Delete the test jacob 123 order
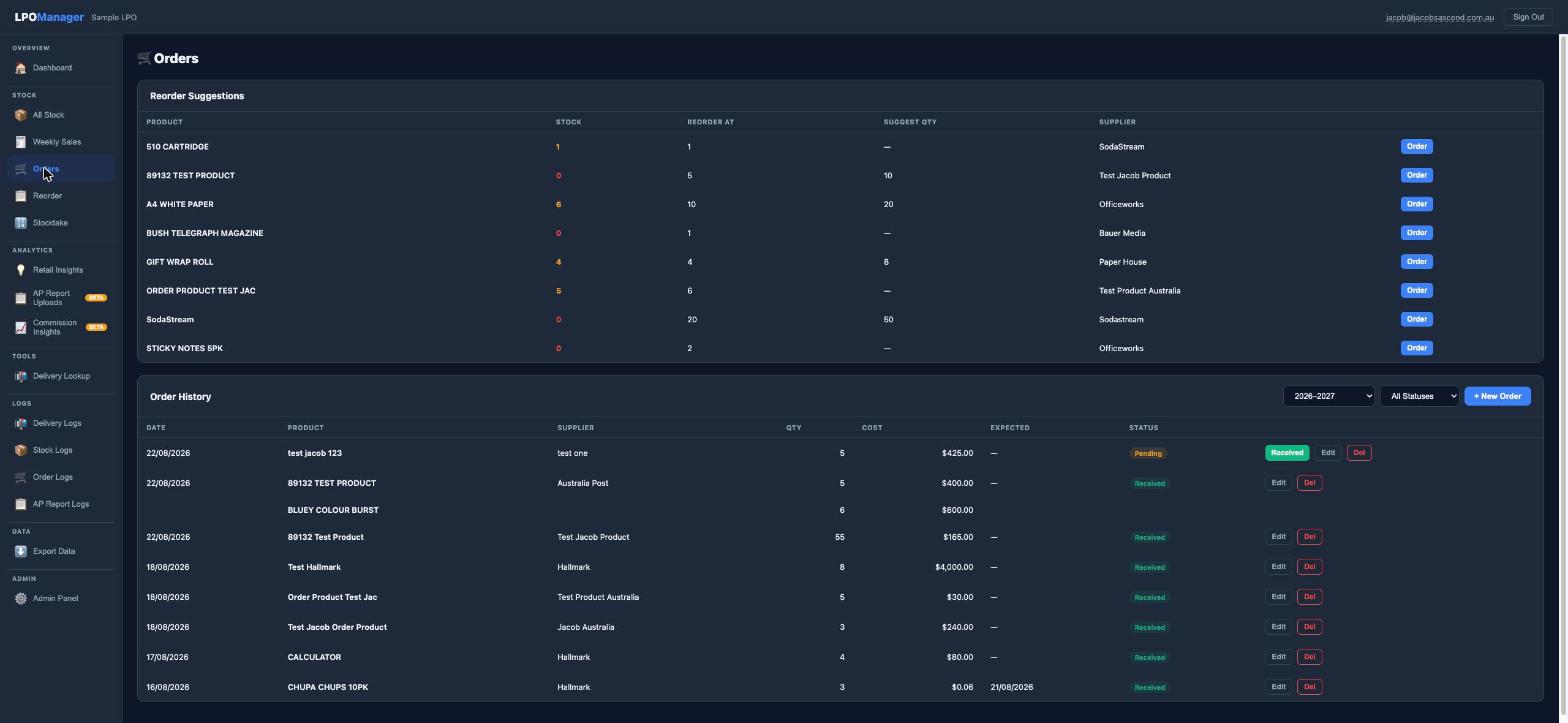This screenshot has width=1568, height=723. 1359,453
